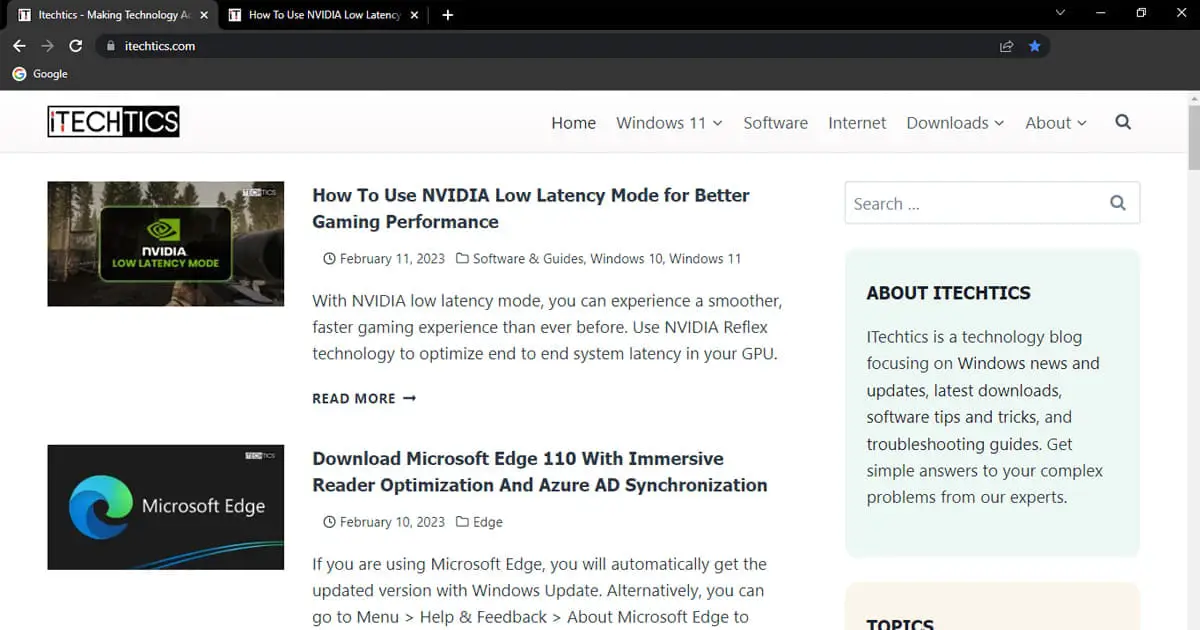Close the How To Use NVIDIA tab

[415, 15]
